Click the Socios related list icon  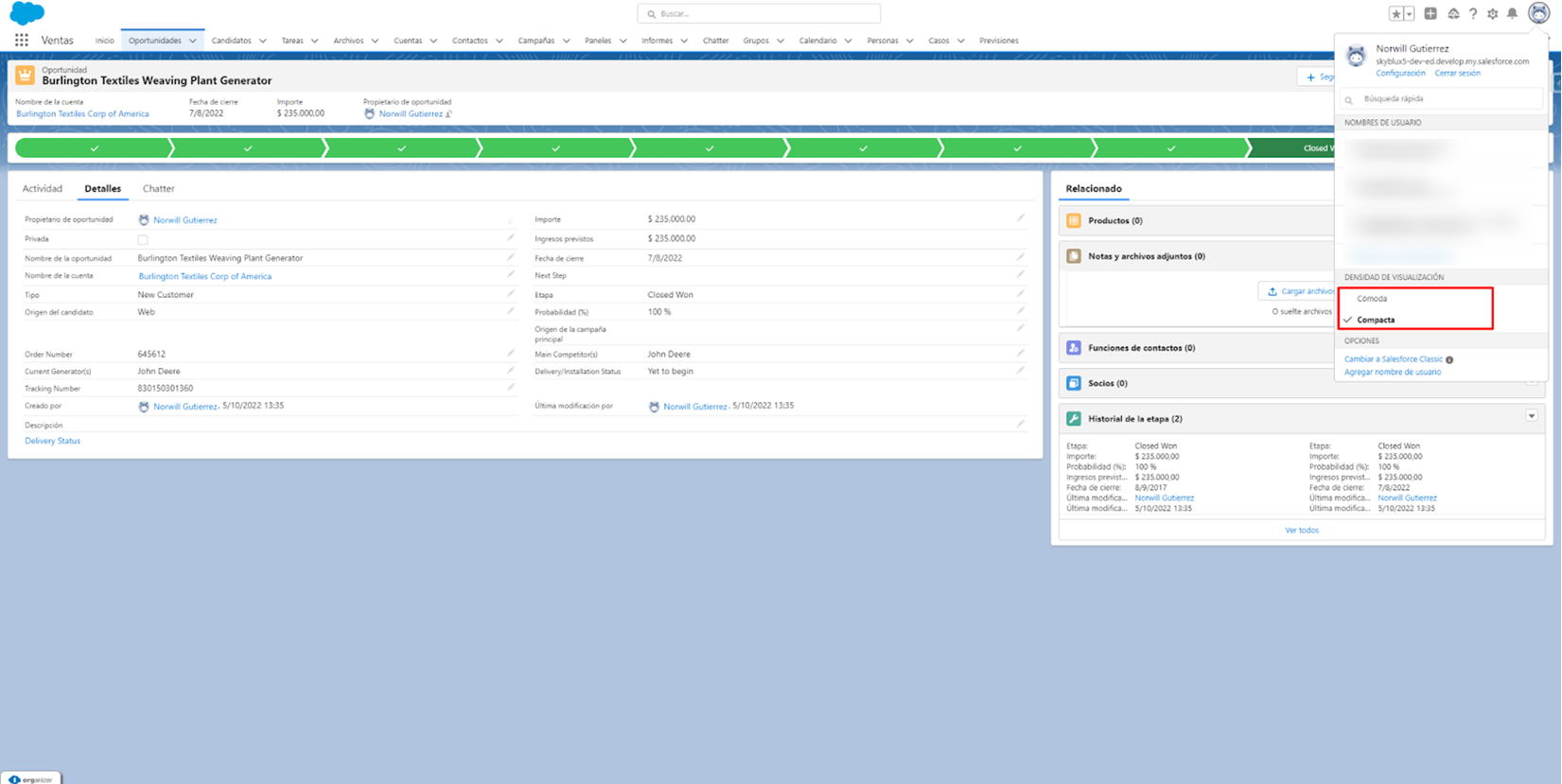[1074, 383]
